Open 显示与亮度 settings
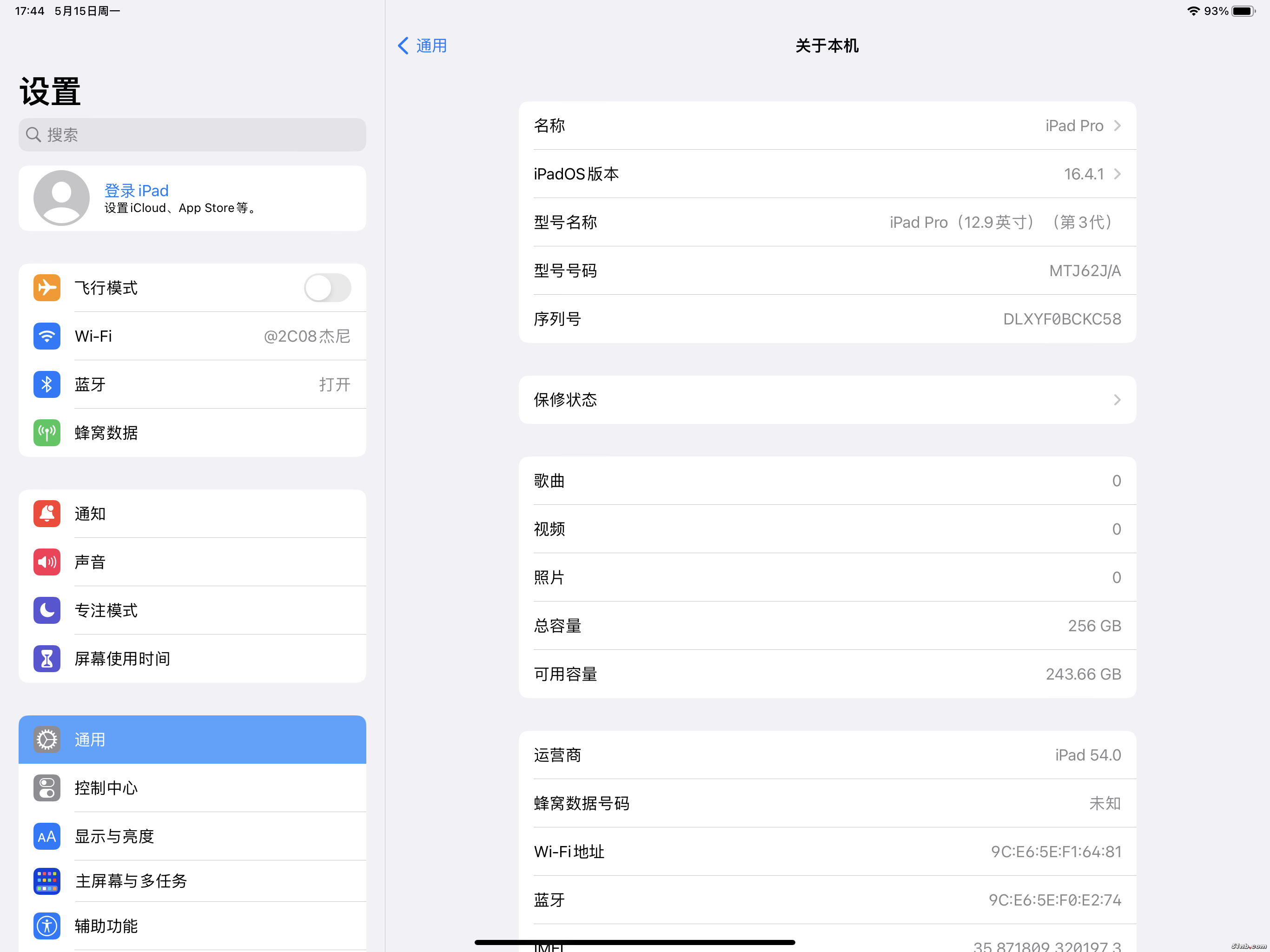This screenshot has width=1270, height=952. tap(192, 836)
